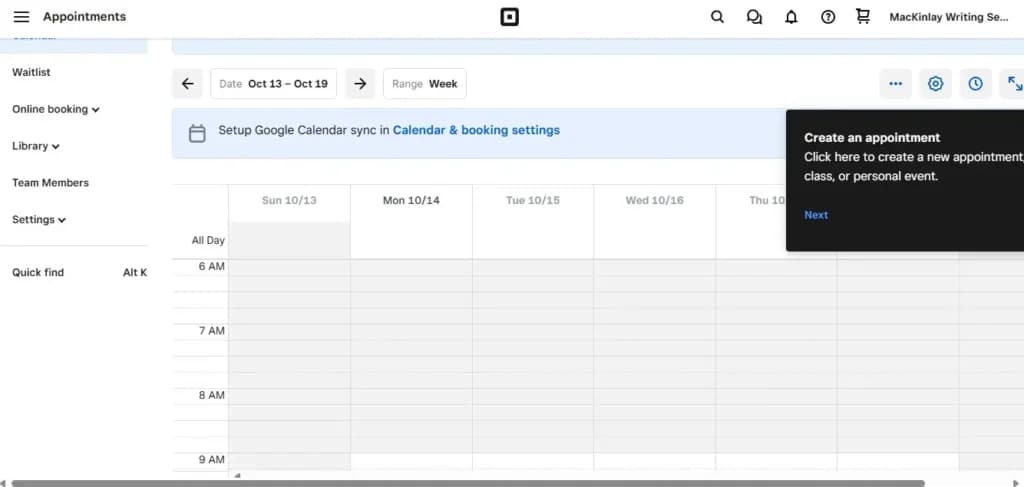
Task: Expand the Online booking menu
Action: (x=56, y=109)
